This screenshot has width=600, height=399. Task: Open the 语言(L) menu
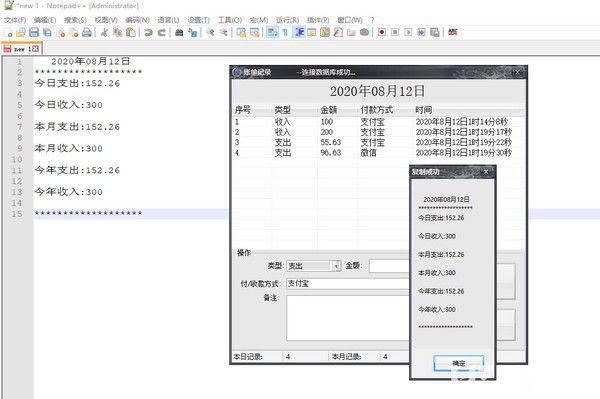(168, 20)
